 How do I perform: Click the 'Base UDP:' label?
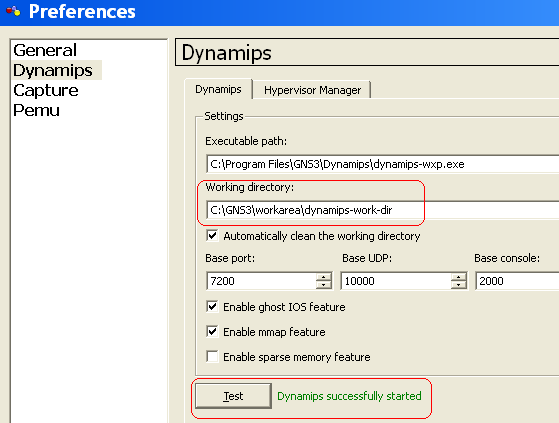[367, 258]
